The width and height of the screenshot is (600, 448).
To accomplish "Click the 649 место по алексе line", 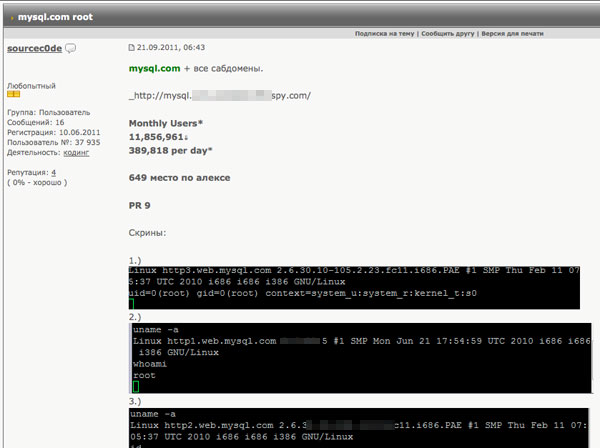I will (x=179, y=178).
